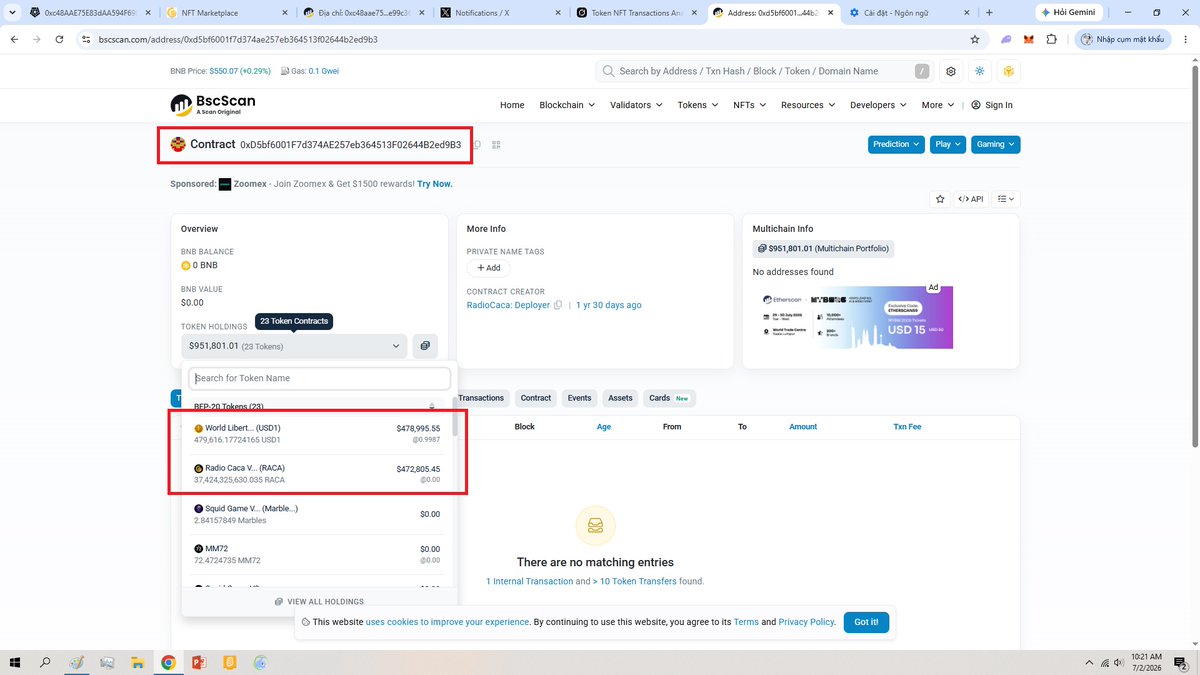
Task: Add address to watchlist with the star button
Action: click(x=940, y=199)
